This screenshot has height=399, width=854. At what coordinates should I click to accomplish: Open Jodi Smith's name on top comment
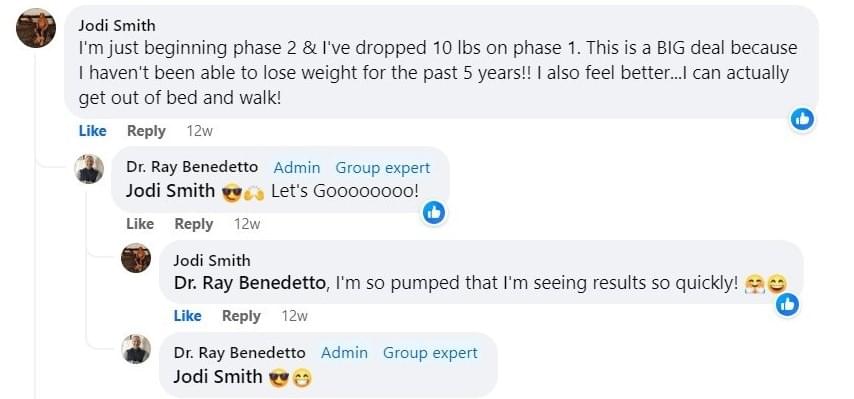pyautogui.click(x=117, y=26)
